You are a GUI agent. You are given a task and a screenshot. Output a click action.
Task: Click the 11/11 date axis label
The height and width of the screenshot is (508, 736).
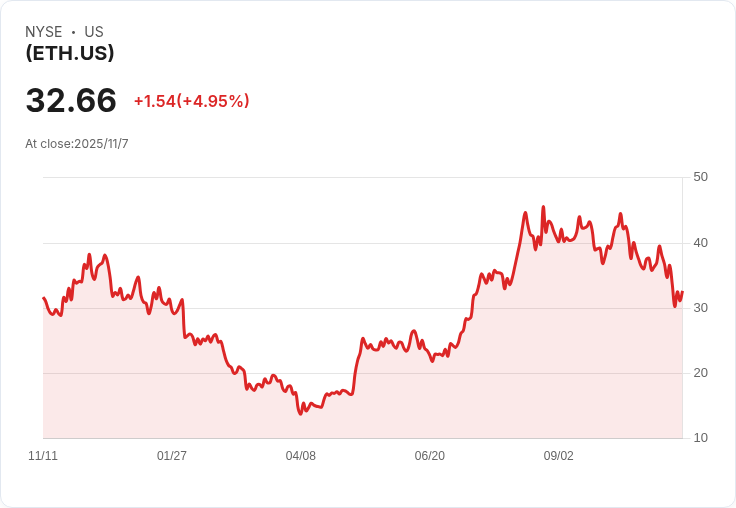pyautogui.click(x=43, y=456)
